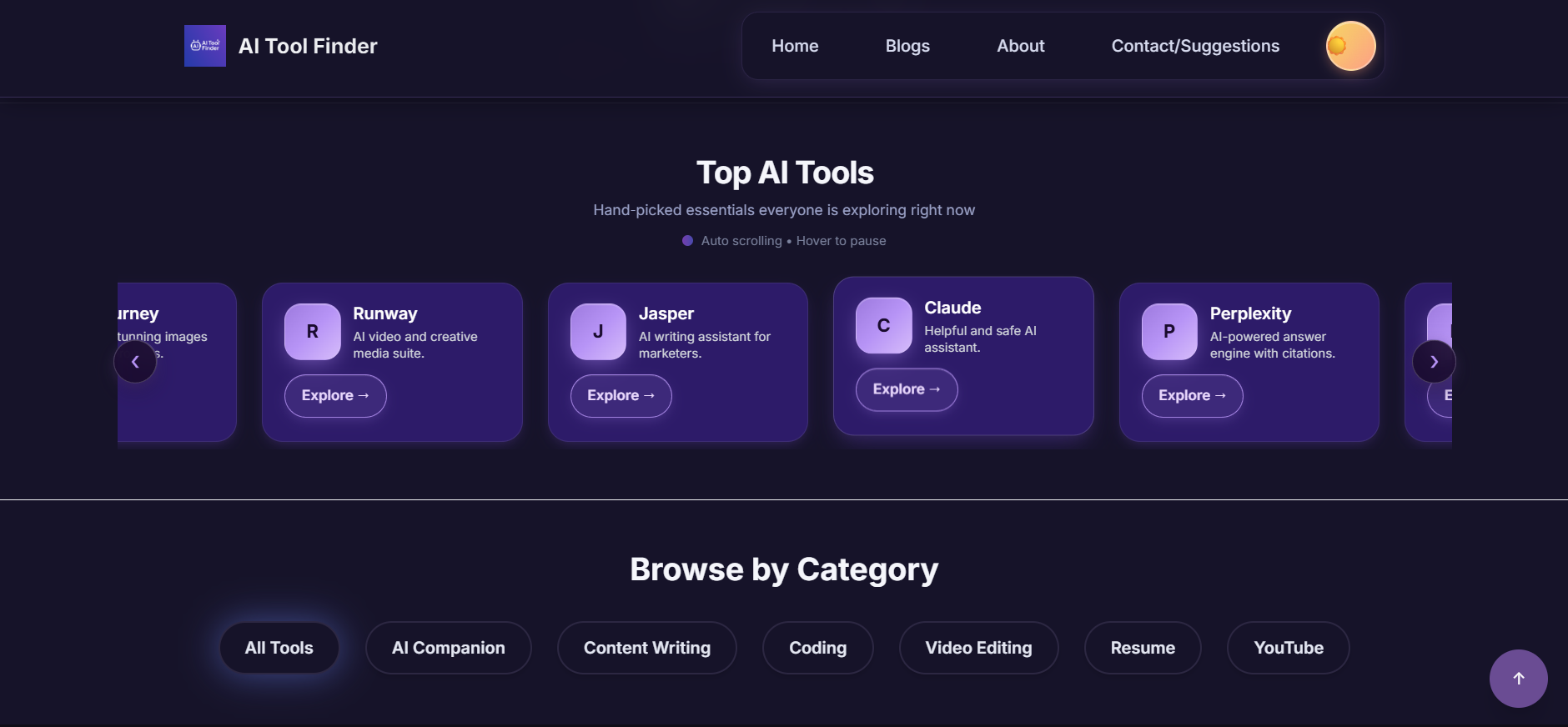This screenshot has height=727, width=1568.
Task: Click the Perplexity tool name
Action: point(1250,313)
